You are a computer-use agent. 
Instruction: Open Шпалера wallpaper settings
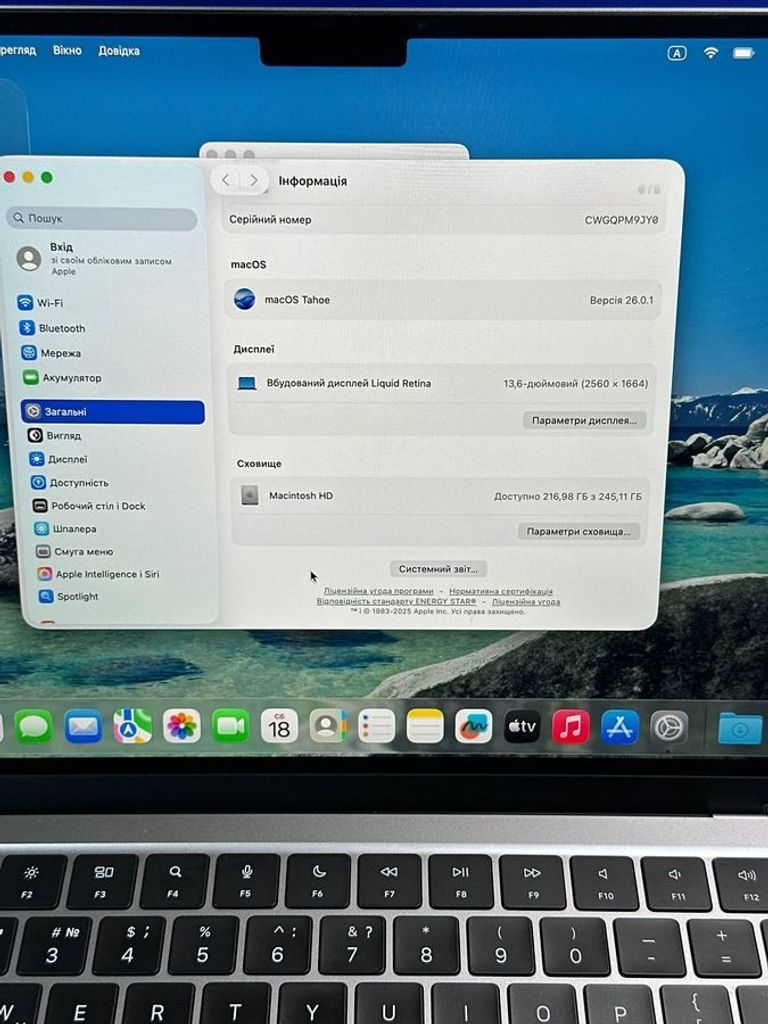[x=65, y=529]
